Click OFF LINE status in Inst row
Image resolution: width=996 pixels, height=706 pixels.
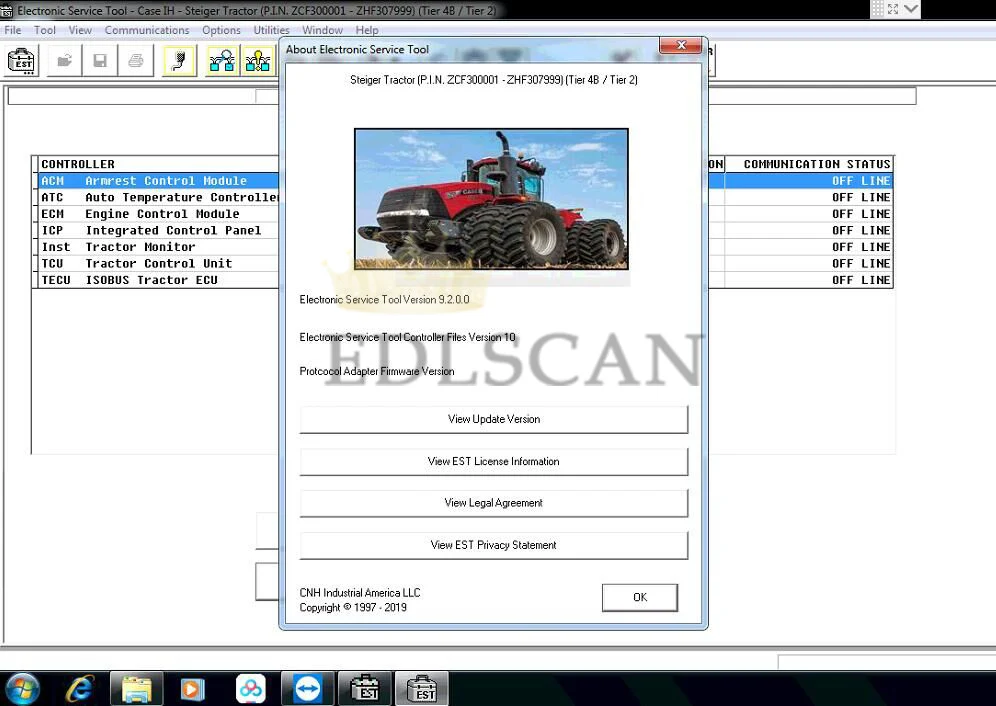(x=861, y=247)
